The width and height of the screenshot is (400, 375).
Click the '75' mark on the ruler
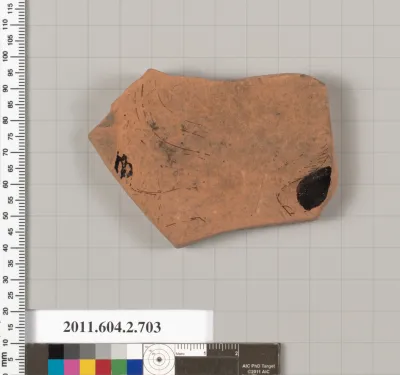10,136
